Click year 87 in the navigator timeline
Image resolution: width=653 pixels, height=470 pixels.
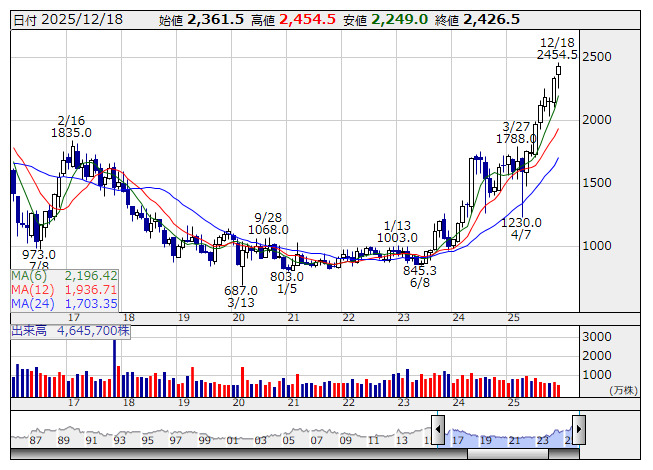(x=35, y=441)
